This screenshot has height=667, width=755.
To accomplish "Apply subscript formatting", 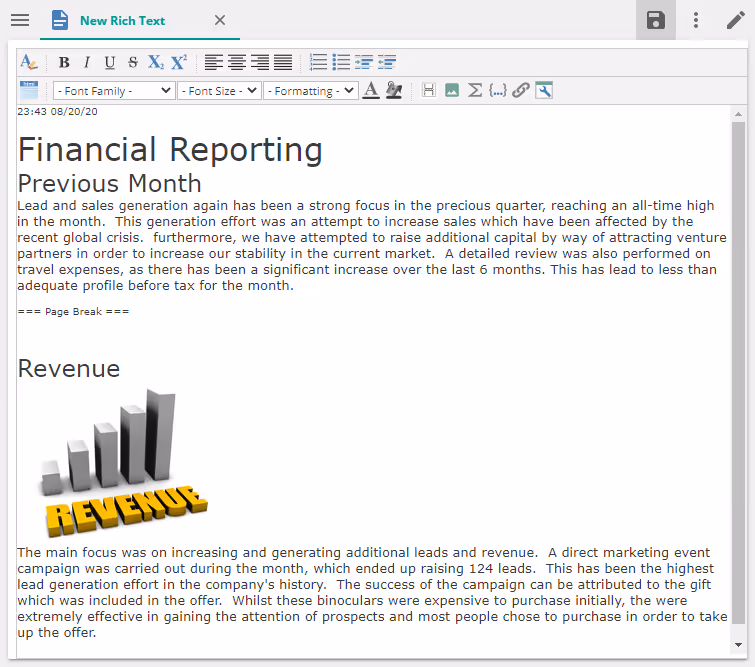I will click(156, 63).
